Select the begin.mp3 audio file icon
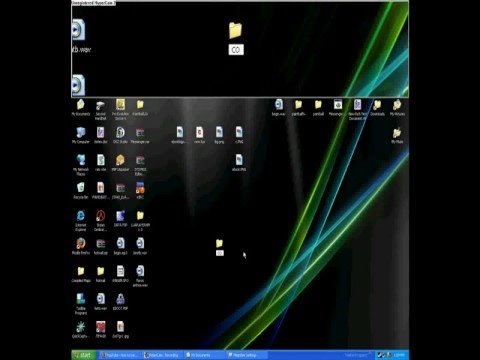 click(x=120, y=246)
